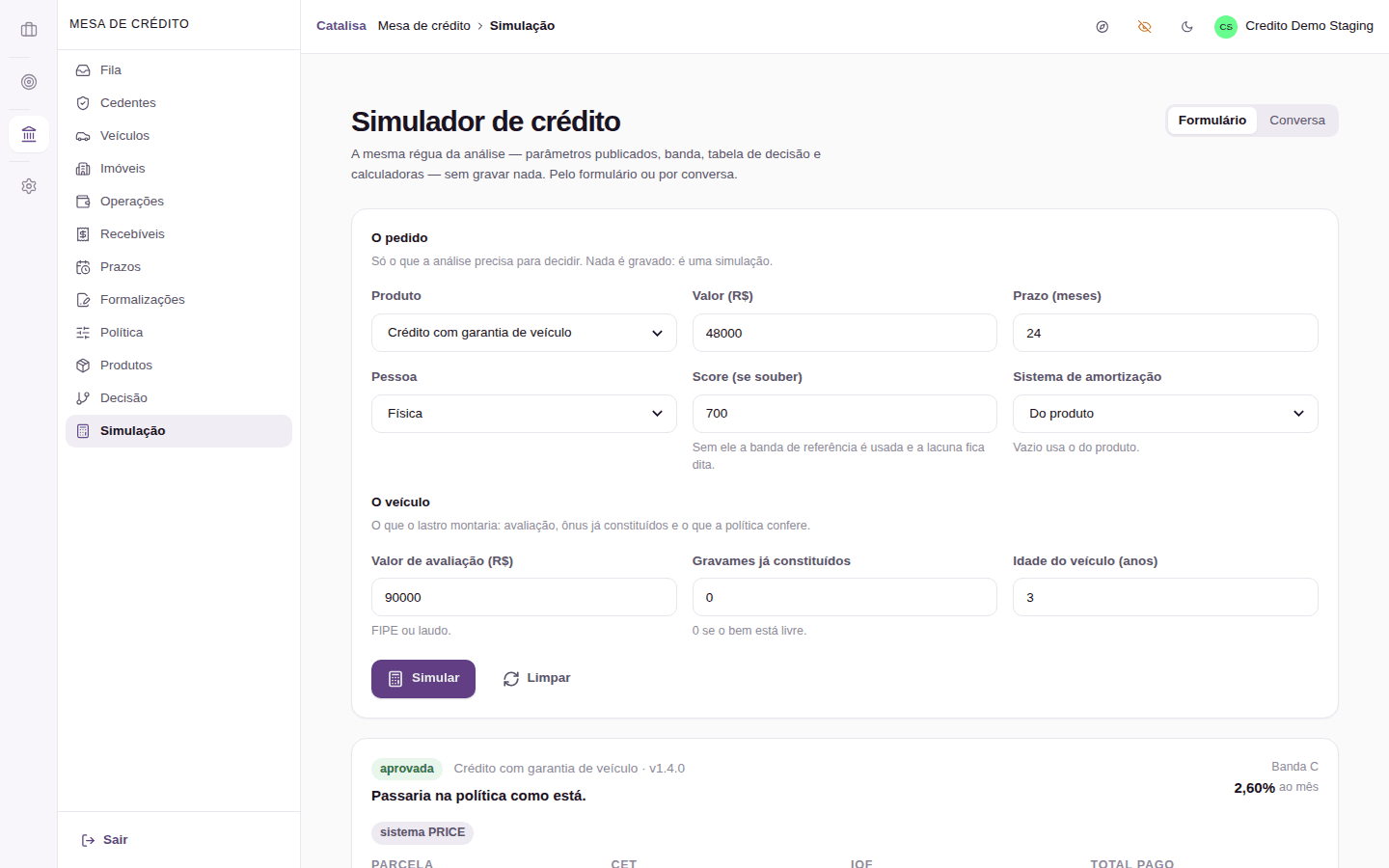Open Política in sidebar

178,333
